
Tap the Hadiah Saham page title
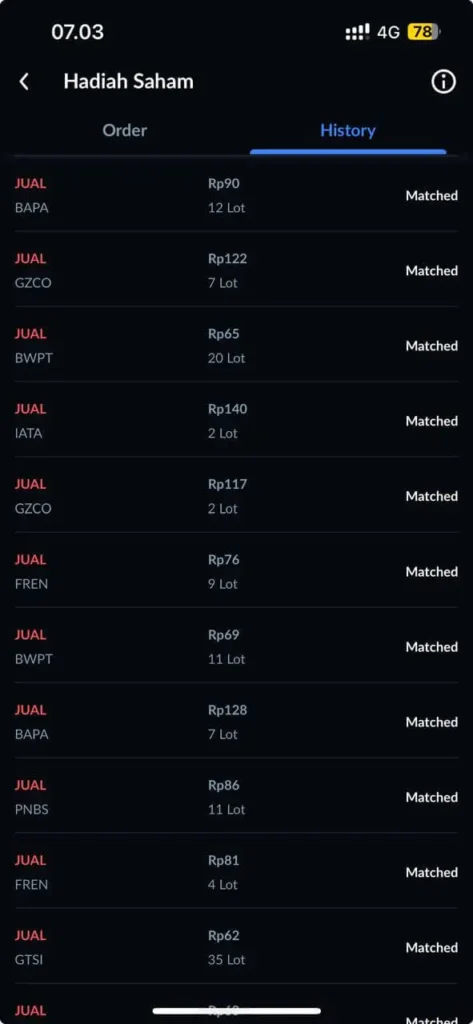click(128, 82)
